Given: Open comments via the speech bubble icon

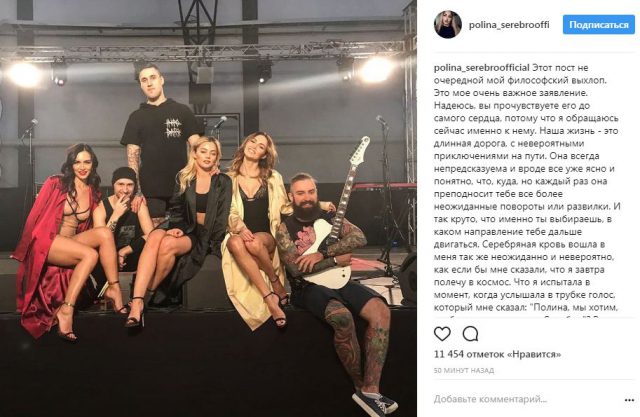Looking at the screenshot, I should [470, 334].
